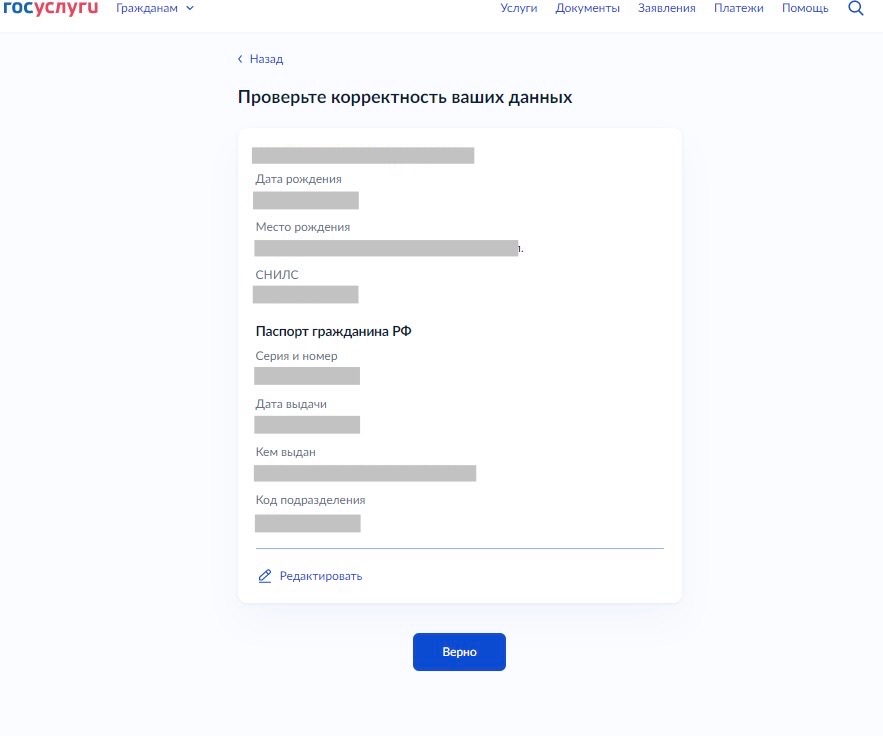
Task: Open the Помощь section
Action: point(805,8)
